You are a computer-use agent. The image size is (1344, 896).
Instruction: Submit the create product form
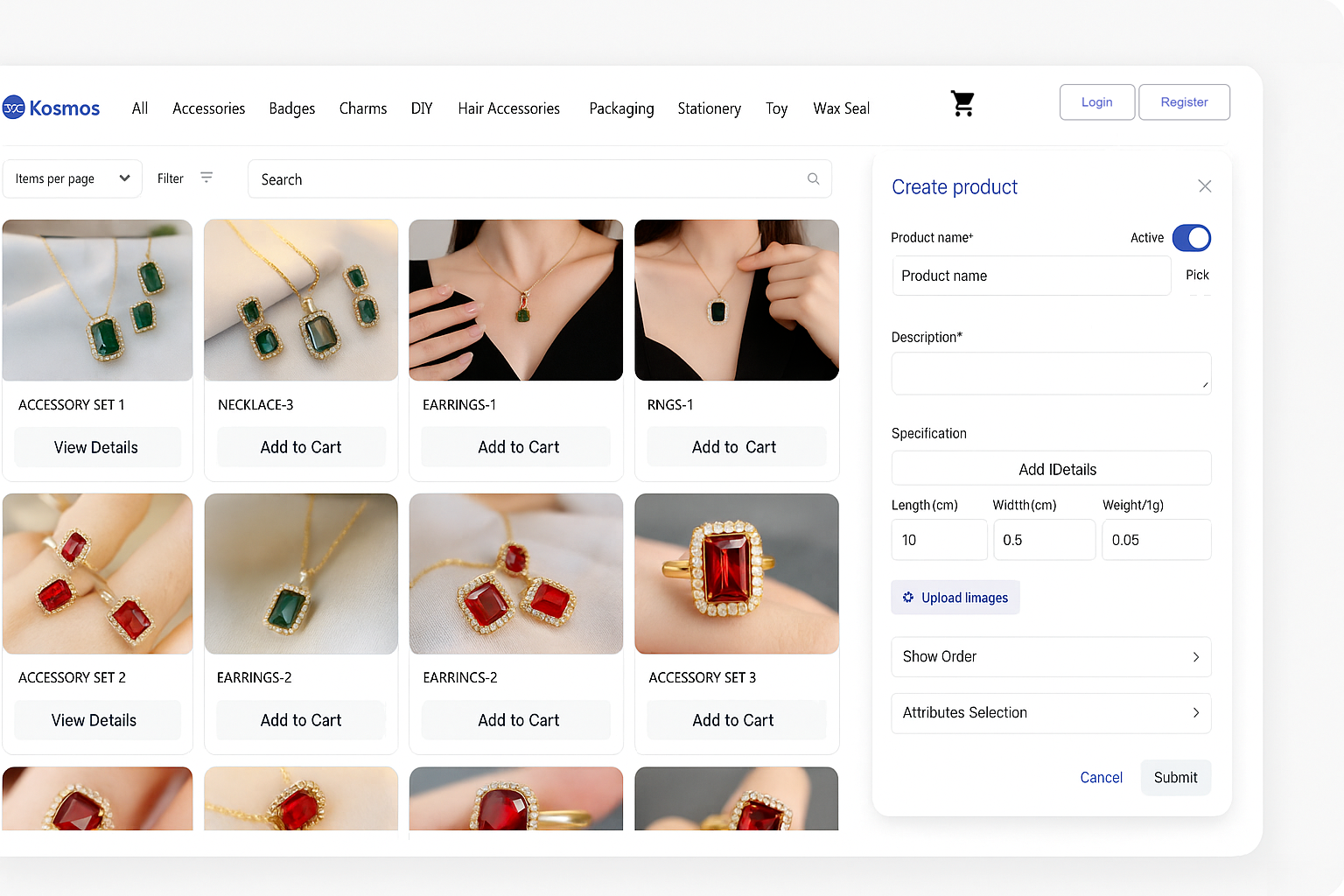(1174, 778)
